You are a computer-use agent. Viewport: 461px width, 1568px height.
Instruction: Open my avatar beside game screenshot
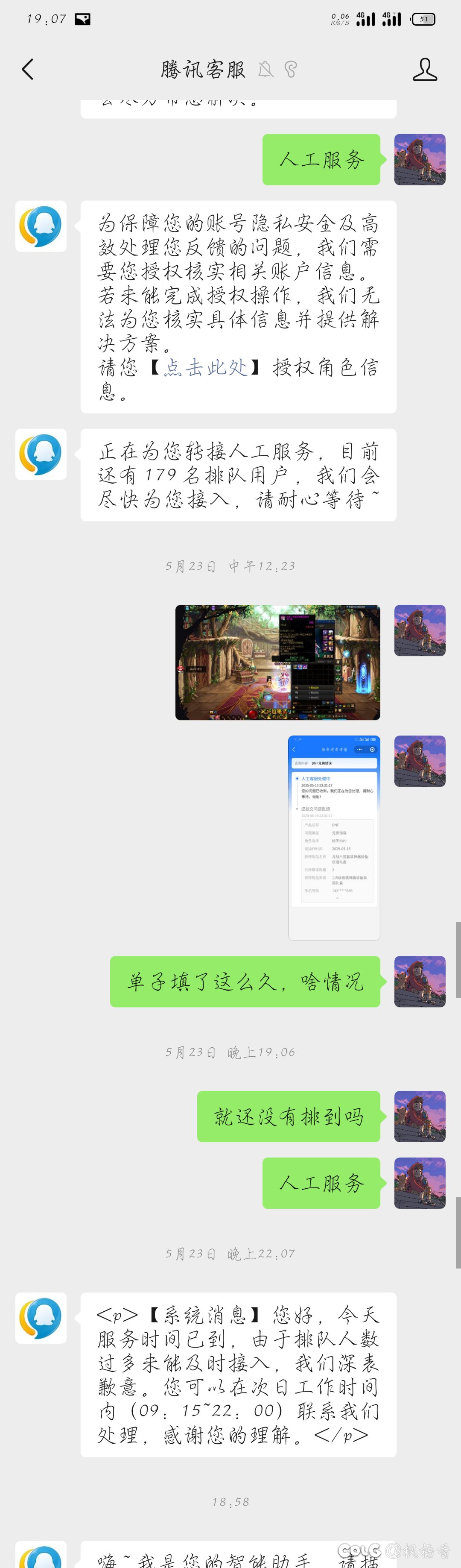[x=420, y=630]
